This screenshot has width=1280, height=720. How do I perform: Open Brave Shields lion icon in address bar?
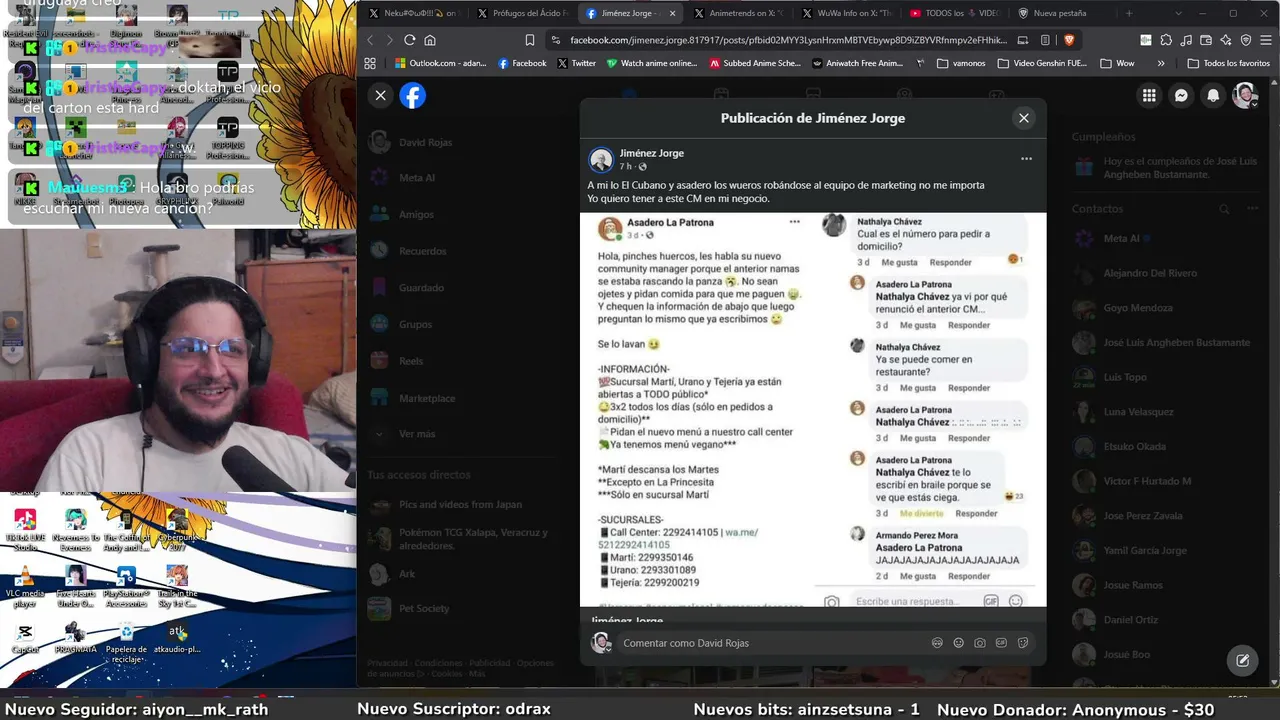pos(1069,40)
